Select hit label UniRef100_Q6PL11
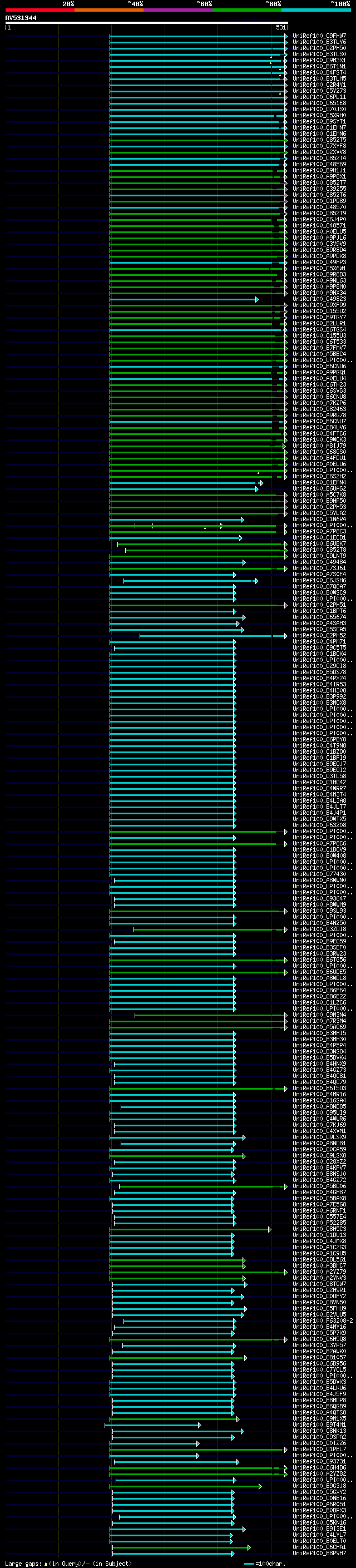This screenshot has width=356, height=1568. click(x=319, y=97)
